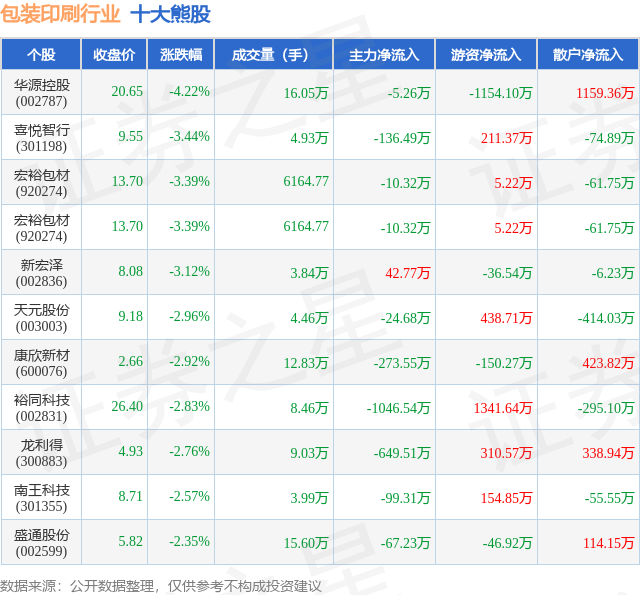640x595 pixels.
Task: Click the 游资净流入 column header
Action: tap(486, 54)
